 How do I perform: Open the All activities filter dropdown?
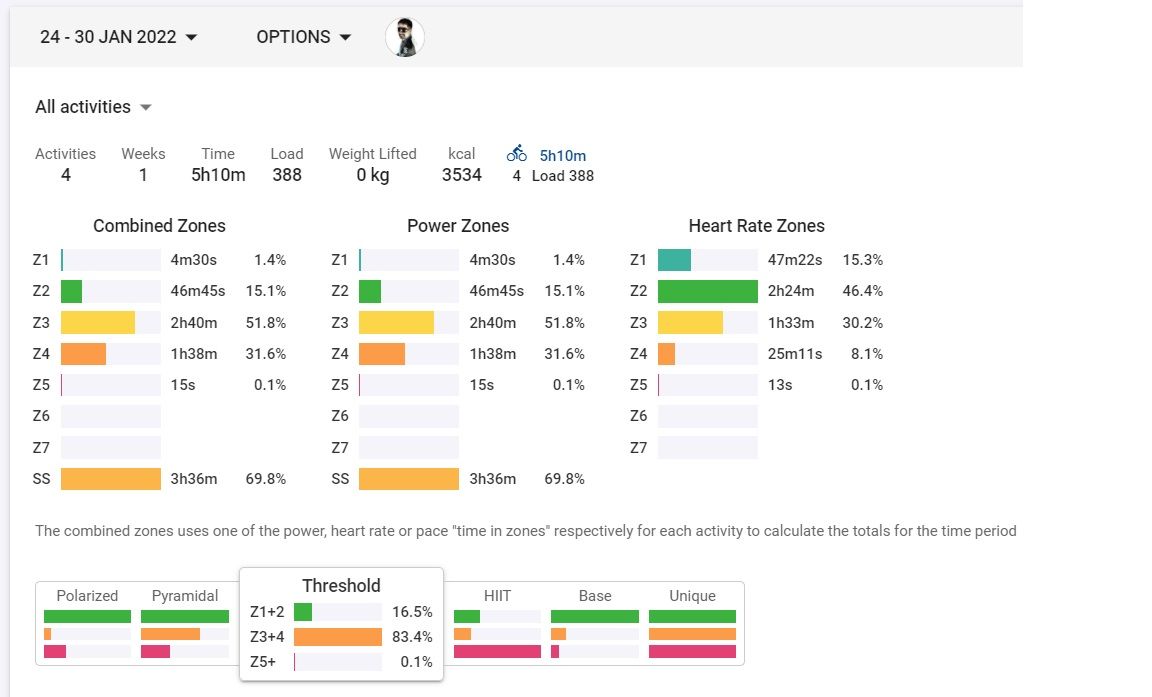(x=93, y=107)
